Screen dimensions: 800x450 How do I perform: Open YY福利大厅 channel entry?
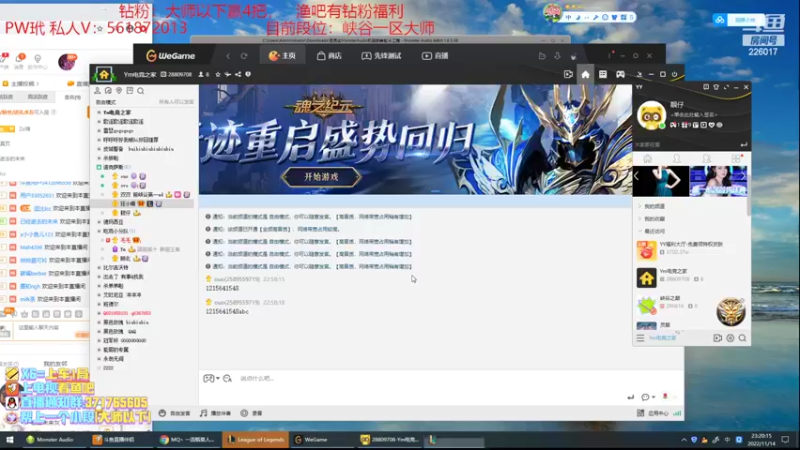691,251
